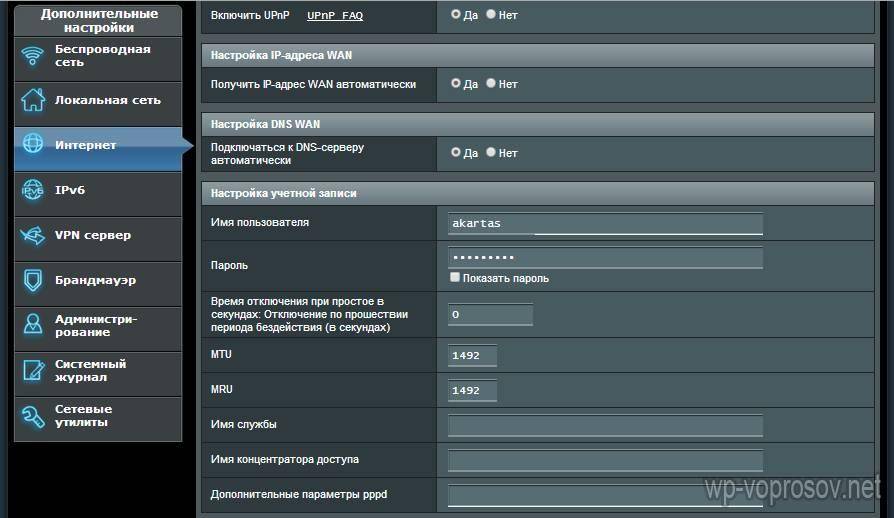Image resolution: width=894 pixels, height=518 pixels.
Task: Select Нет for automatic WAN IP address
Action: pos(491,84)
